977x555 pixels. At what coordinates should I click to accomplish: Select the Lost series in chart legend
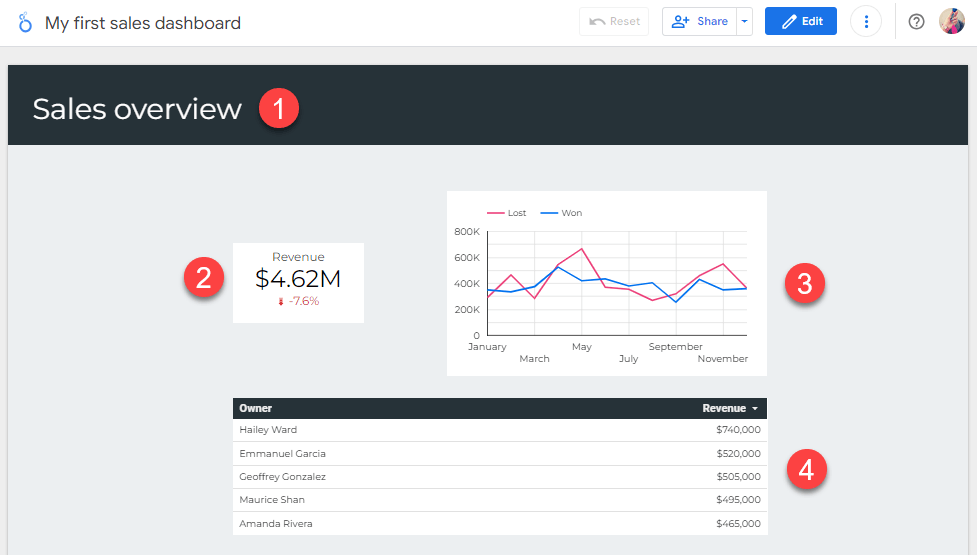[506, 213]
